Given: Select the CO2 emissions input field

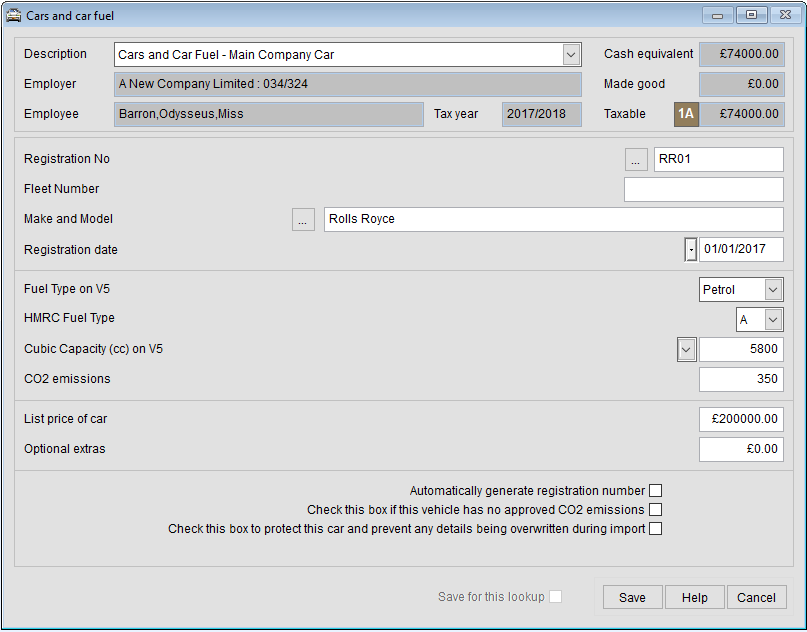Looking at the screenshot, I should (x=740, y=379).
